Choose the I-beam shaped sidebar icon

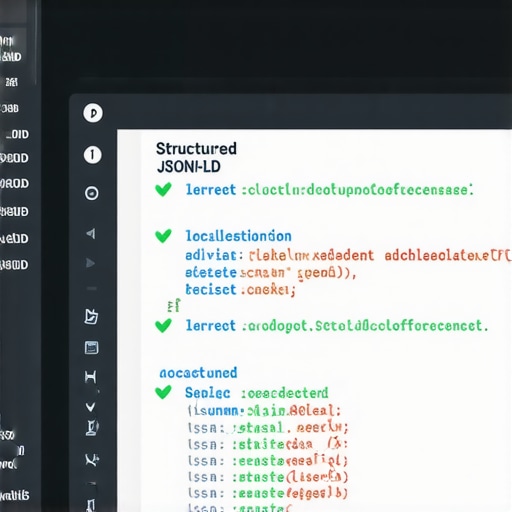(x=90, y=377)
